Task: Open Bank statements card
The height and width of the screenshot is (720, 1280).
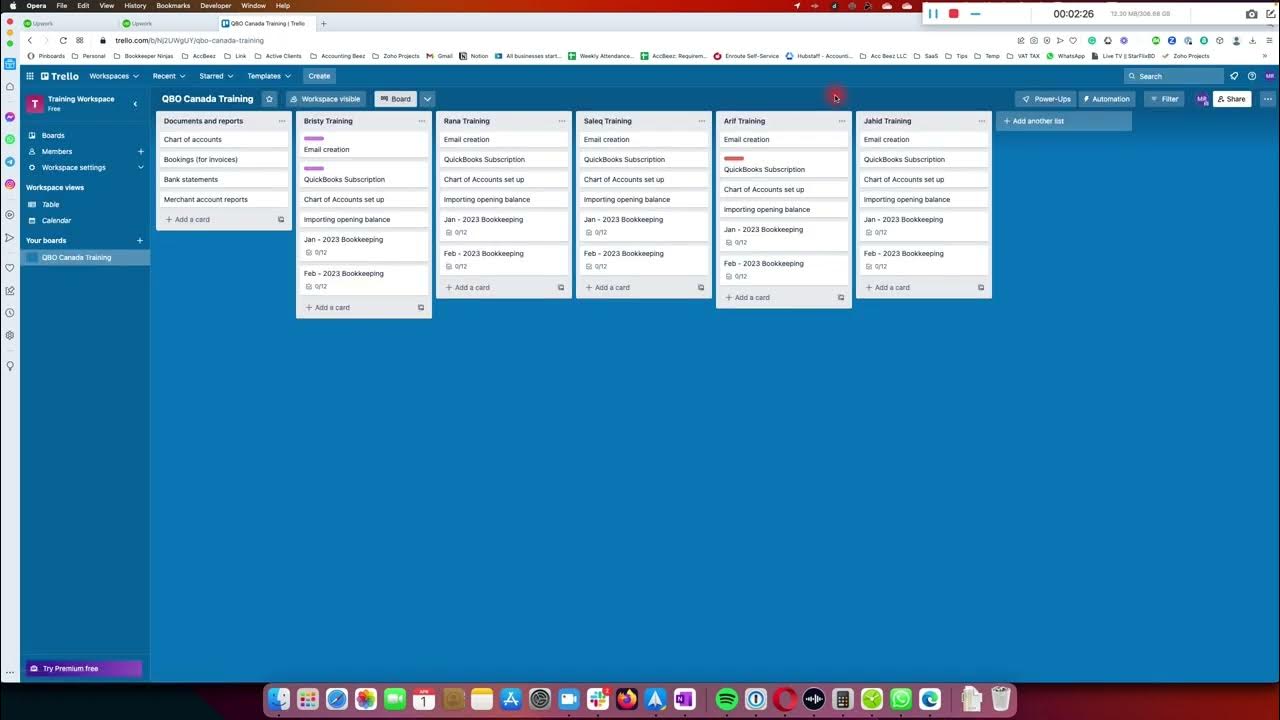Action: click(x=224, y=179)
